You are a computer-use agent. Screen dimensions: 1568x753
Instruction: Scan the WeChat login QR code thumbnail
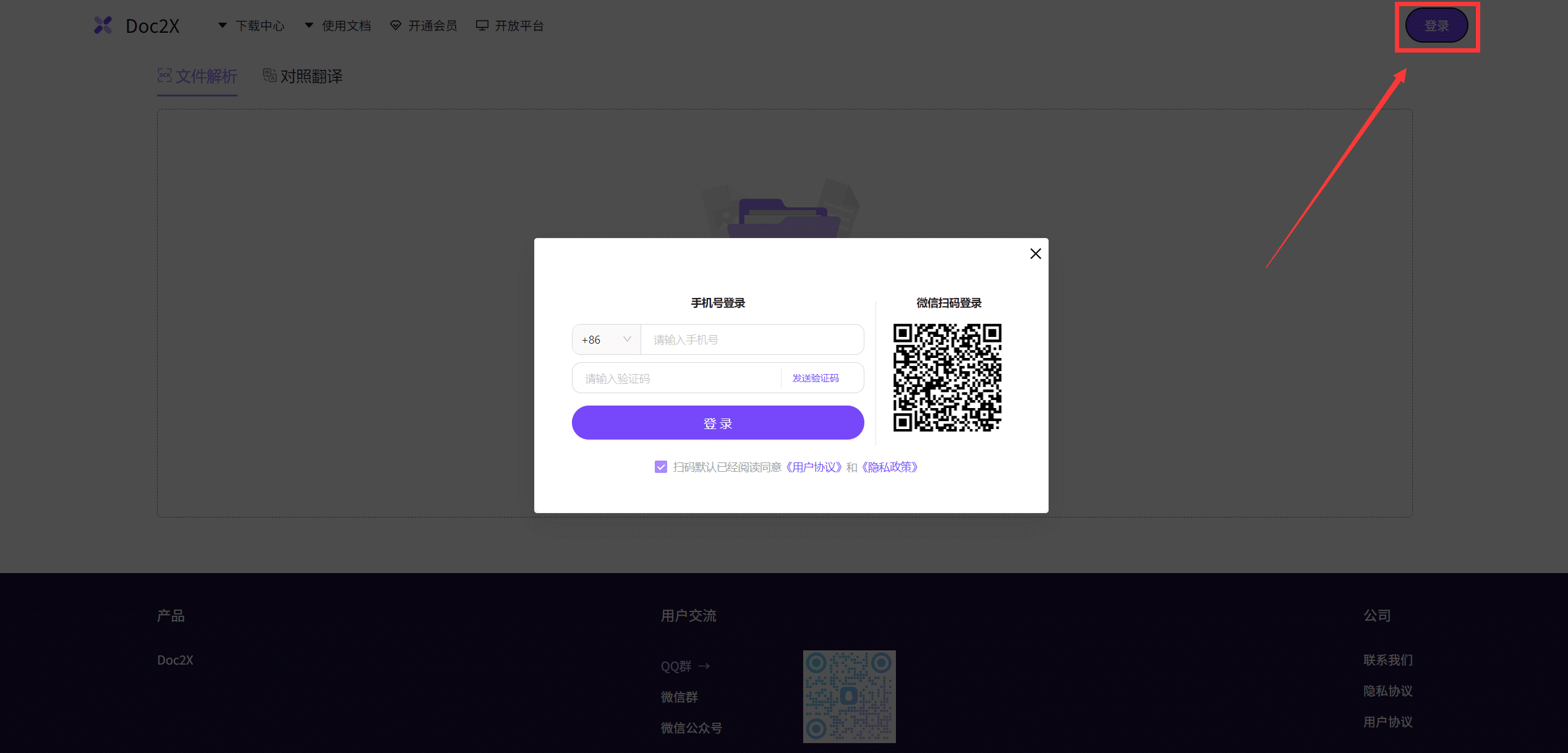click(947, 377)
